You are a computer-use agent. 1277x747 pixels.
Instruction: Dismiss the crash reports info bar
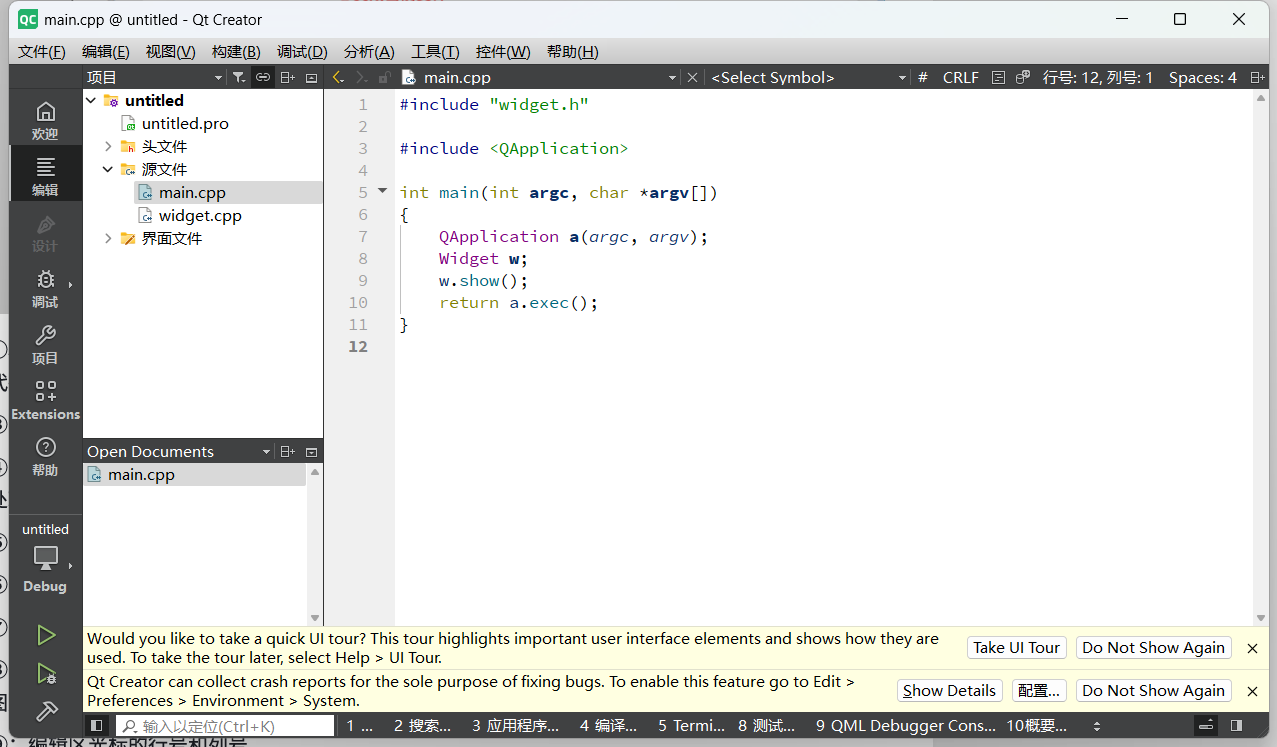(1252, 691)
